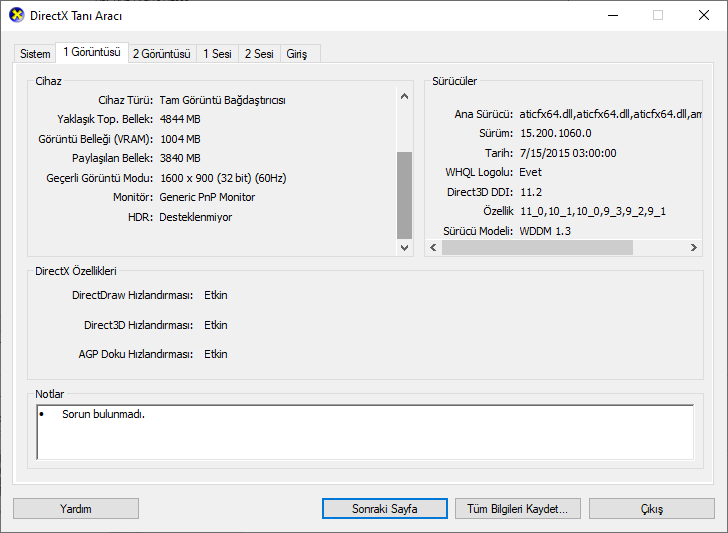The width and height of the screenshot is (728, 533).
Task: Click the 'Görüntü Belleği (VRAM):' label
Action: pos(96,139)
